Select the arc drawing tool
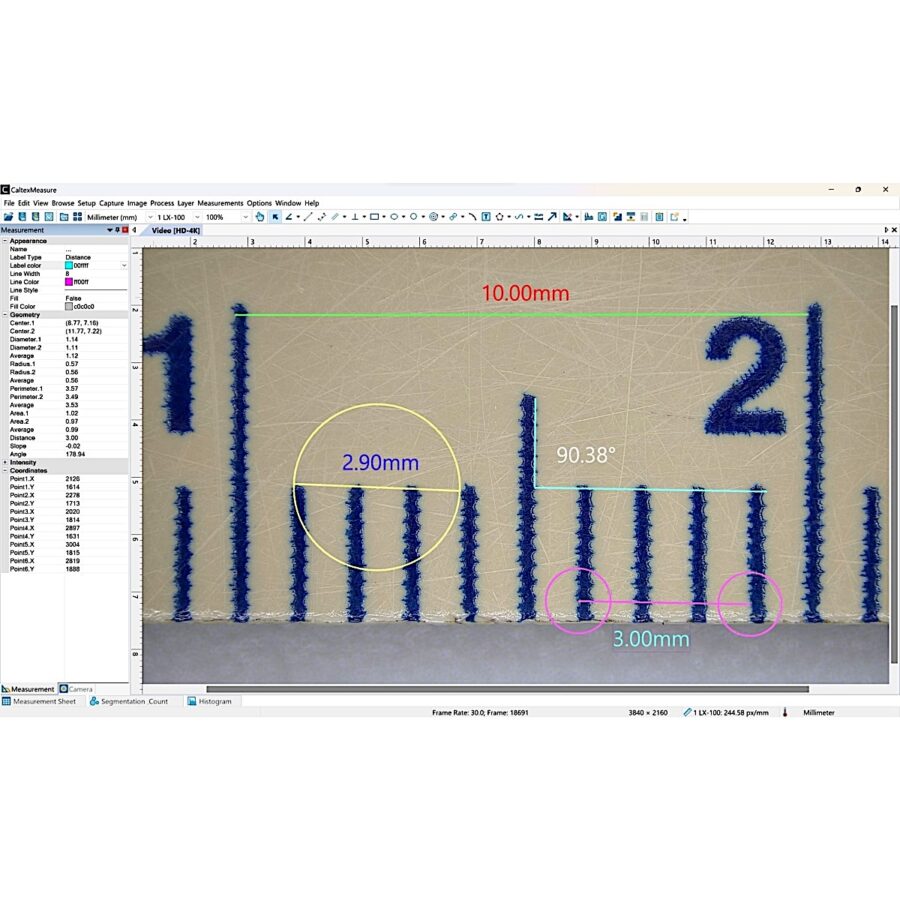The image size is (900, 900). [472, 217]
